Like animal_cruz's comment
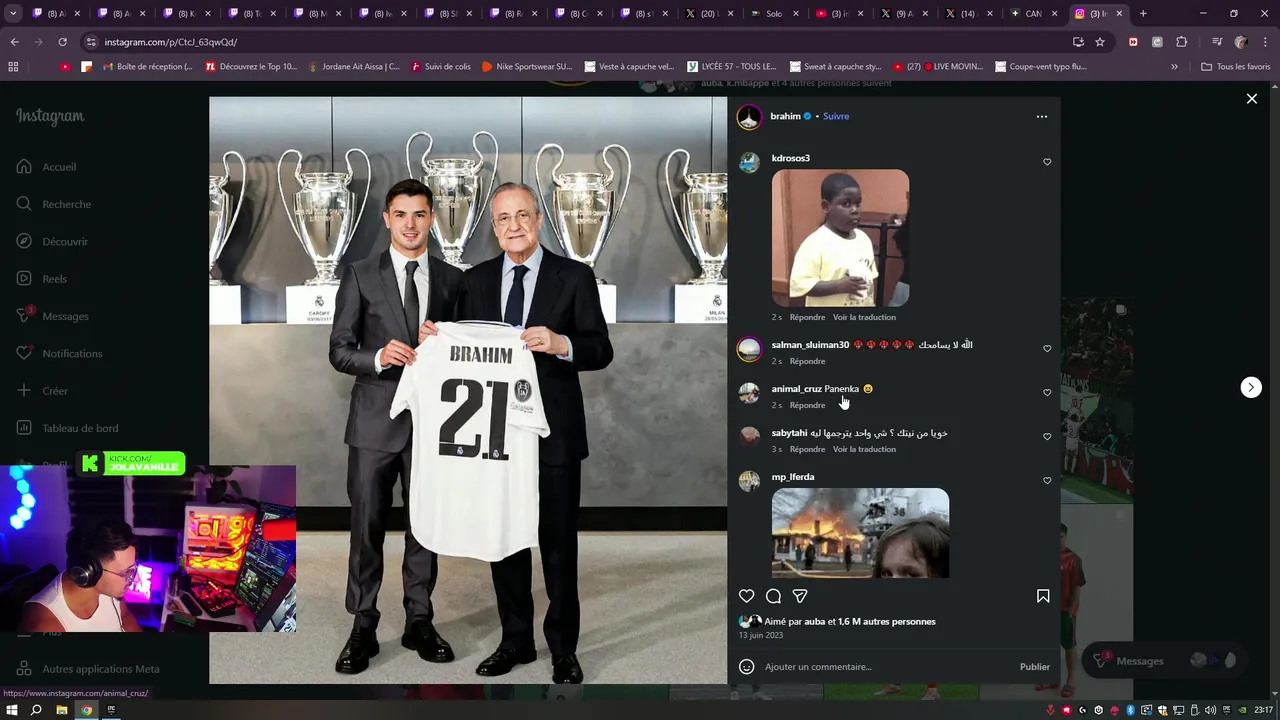Image resolution: width=1280 pixels, height=720 pixels. [1047, 393]
